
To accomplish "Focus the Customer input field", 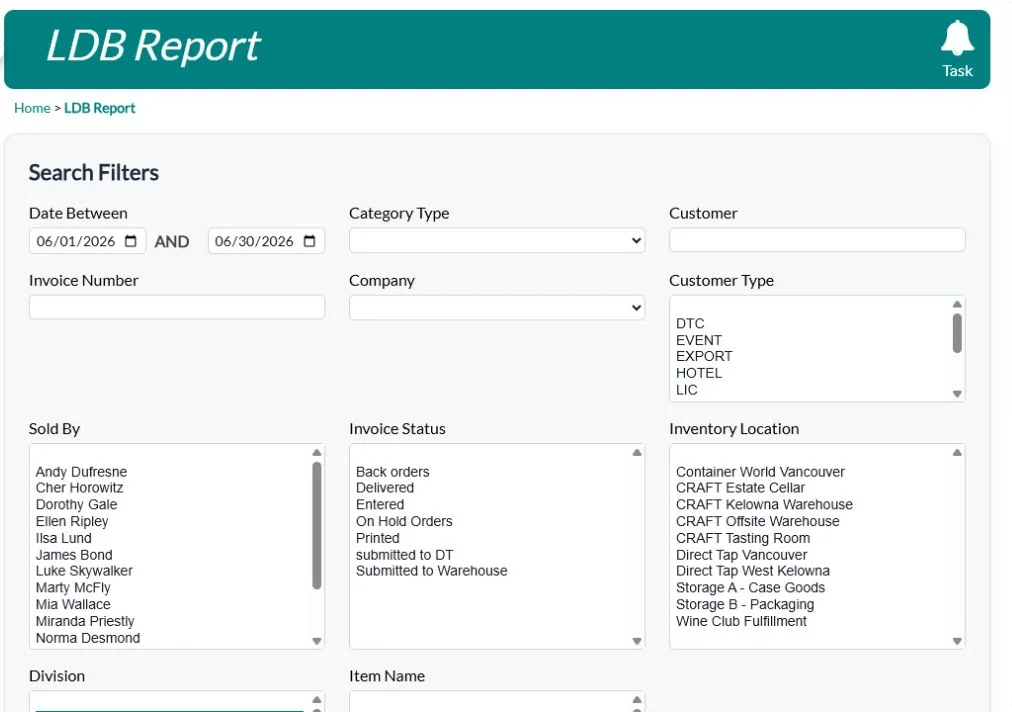I will point(817,239).
